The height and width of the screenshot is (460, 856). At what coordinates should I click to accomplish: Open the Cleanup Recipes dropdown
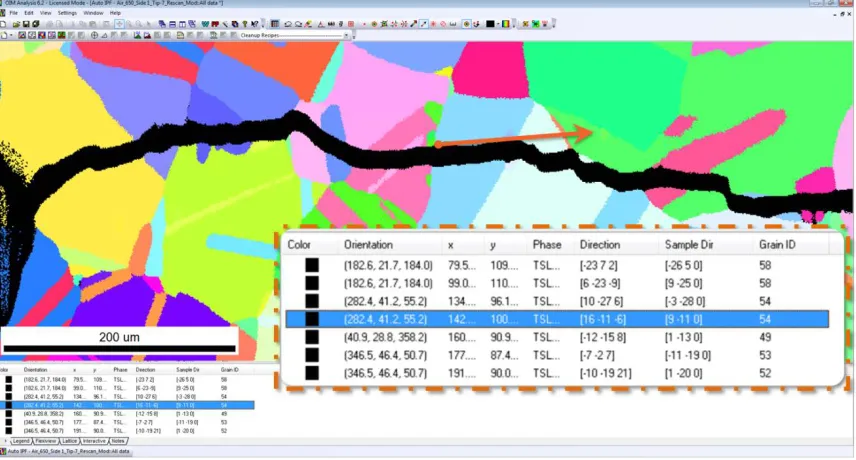346,35
